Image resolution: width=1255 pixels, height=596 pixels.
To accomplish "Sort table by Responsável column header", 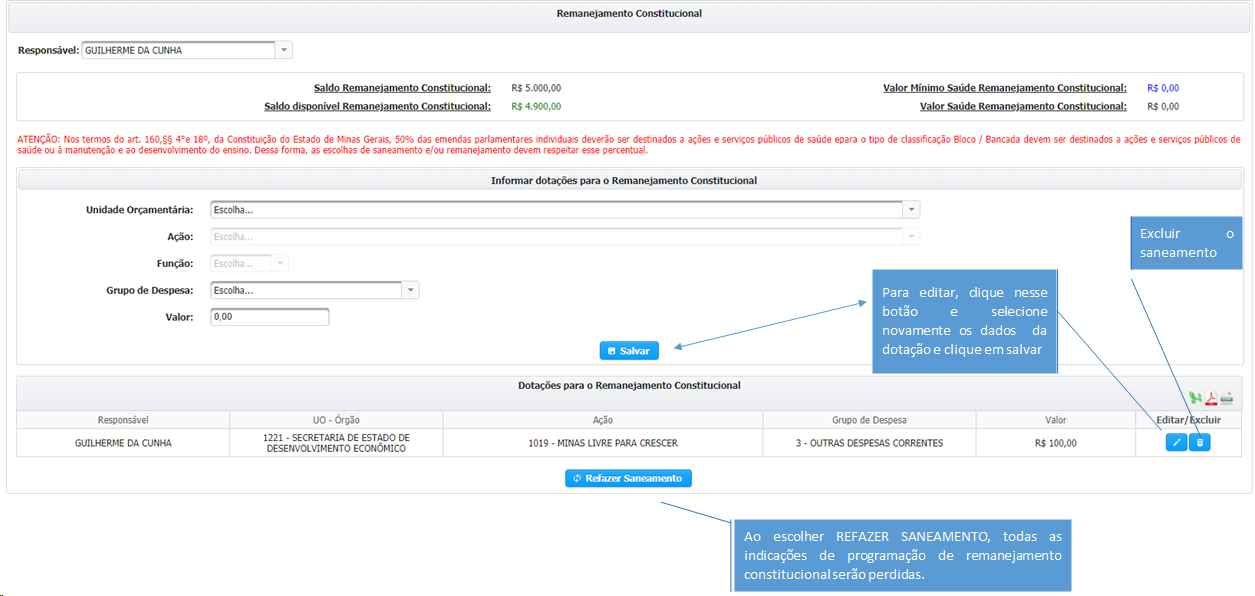I will click(x=123, y=420).
